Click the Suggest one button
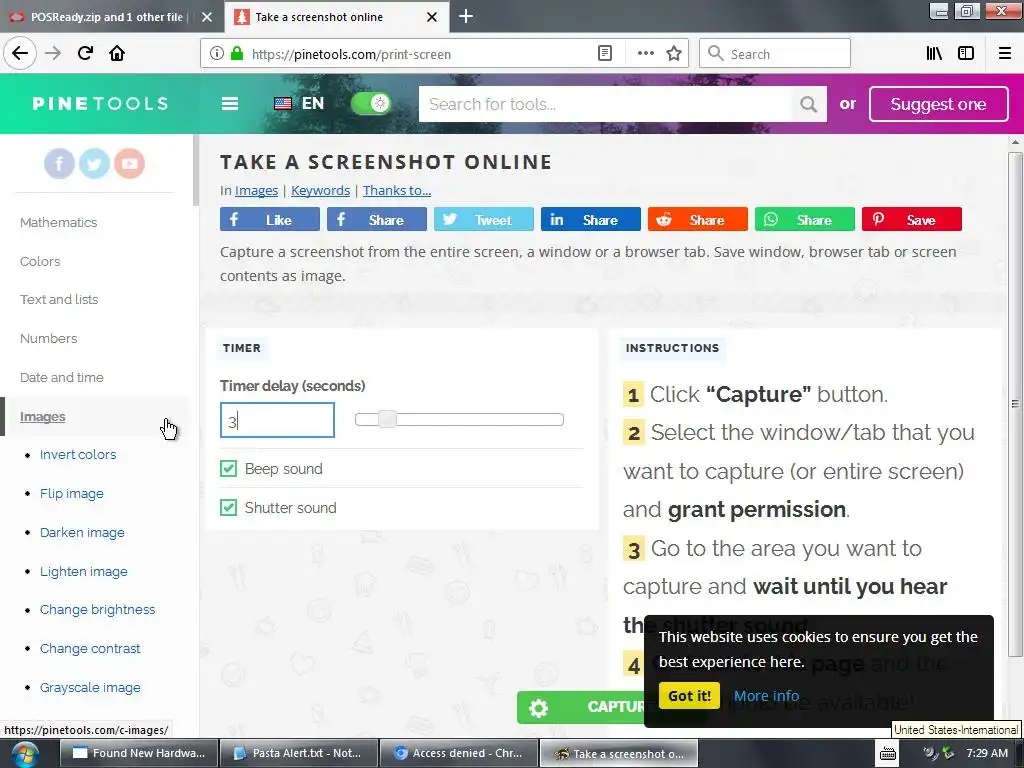 [x=938, y=104]
